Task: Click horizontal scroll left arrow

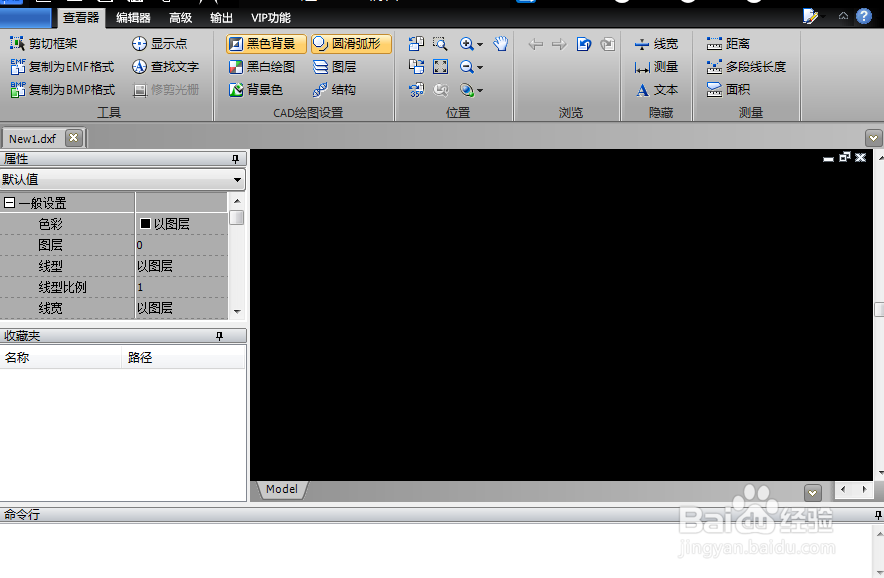Action: tap(843, 489)
